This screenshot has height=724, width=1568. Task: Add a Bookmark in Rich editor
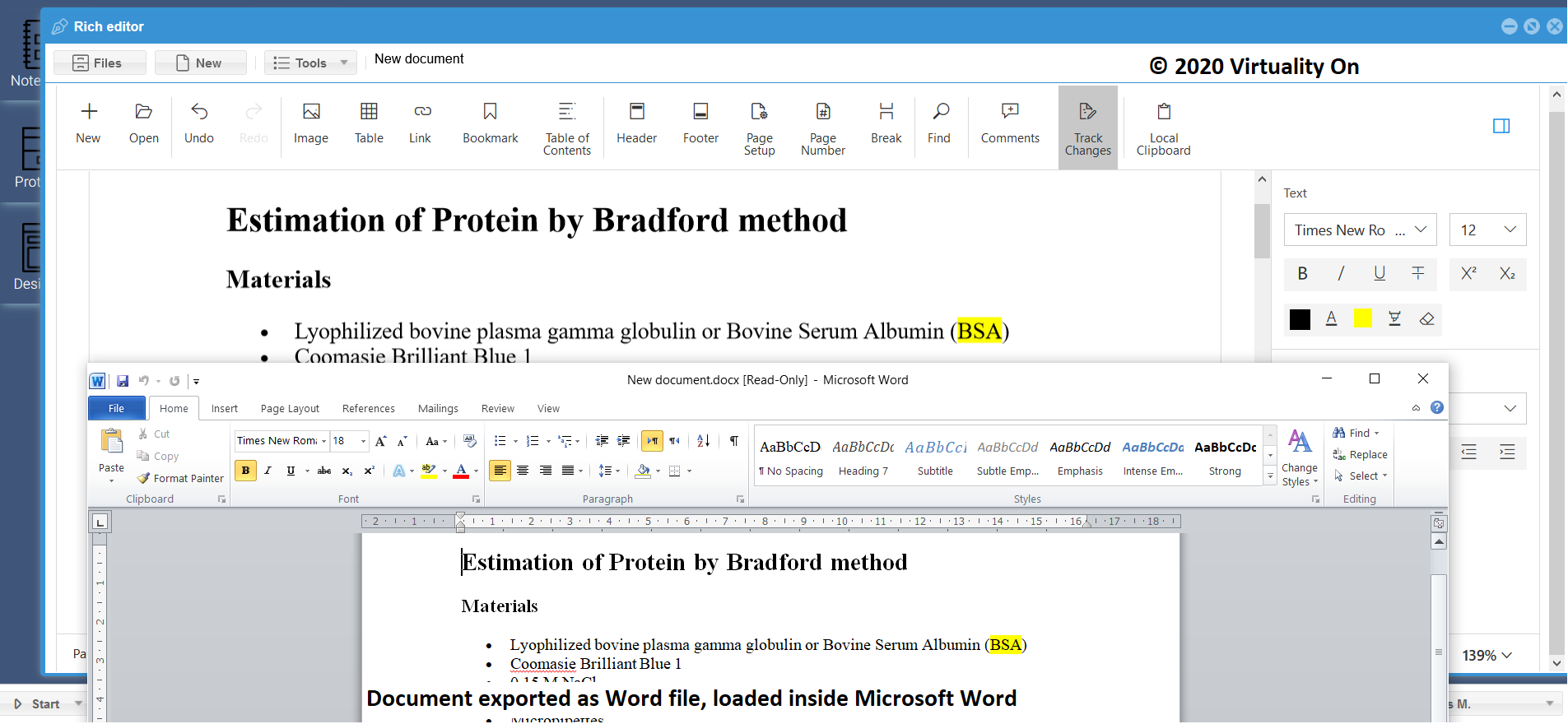point(490,124)
